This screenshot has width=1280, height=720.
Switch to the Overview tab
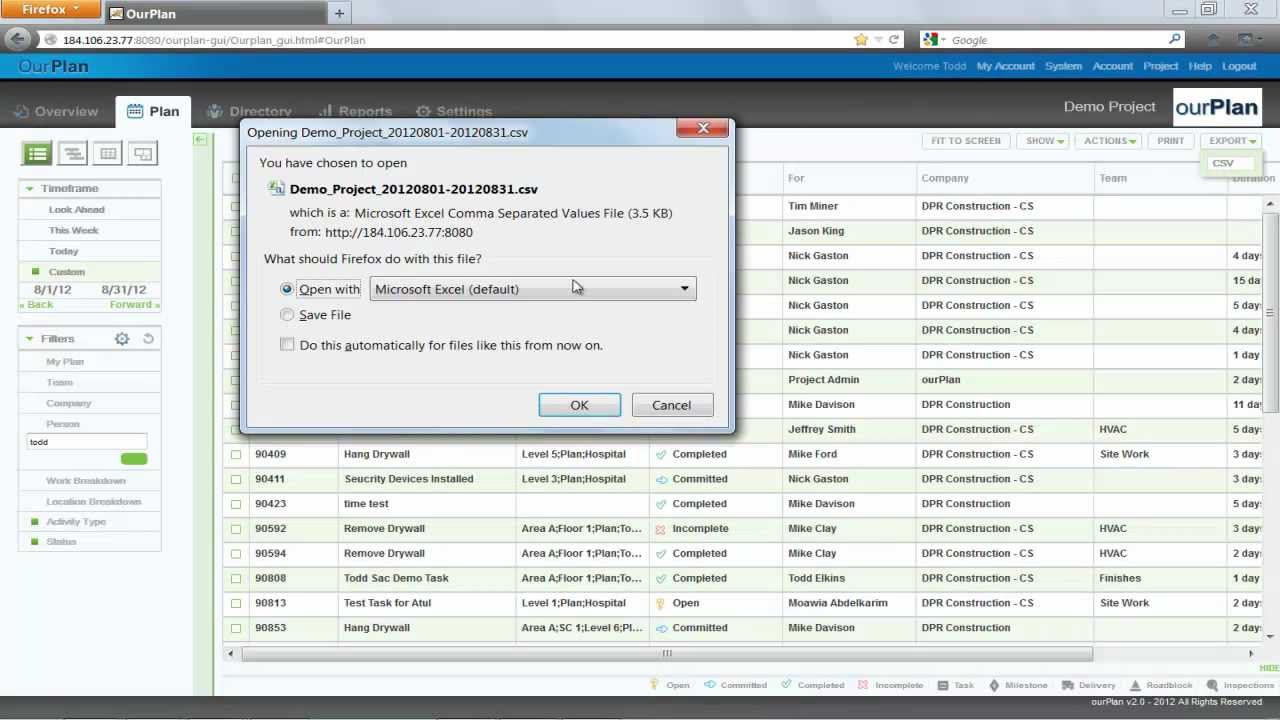tap(56, 111)
